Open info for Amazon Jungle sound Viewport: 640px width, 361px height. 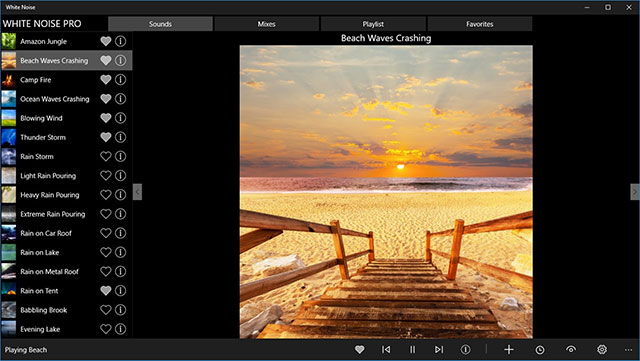(120, 41)
